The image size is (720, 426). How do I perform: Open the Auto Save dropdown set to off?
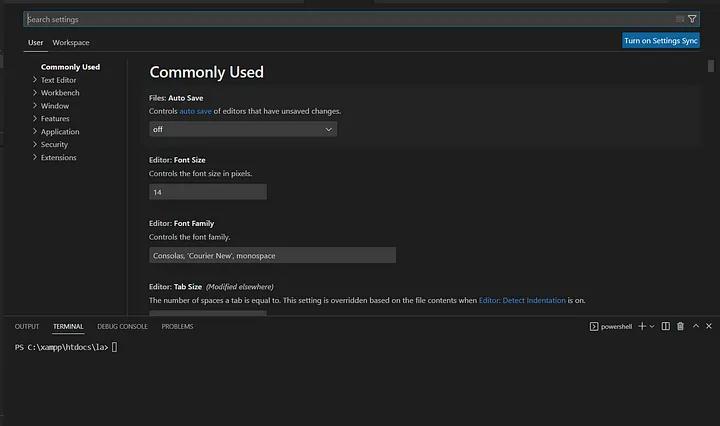(243, 129)
